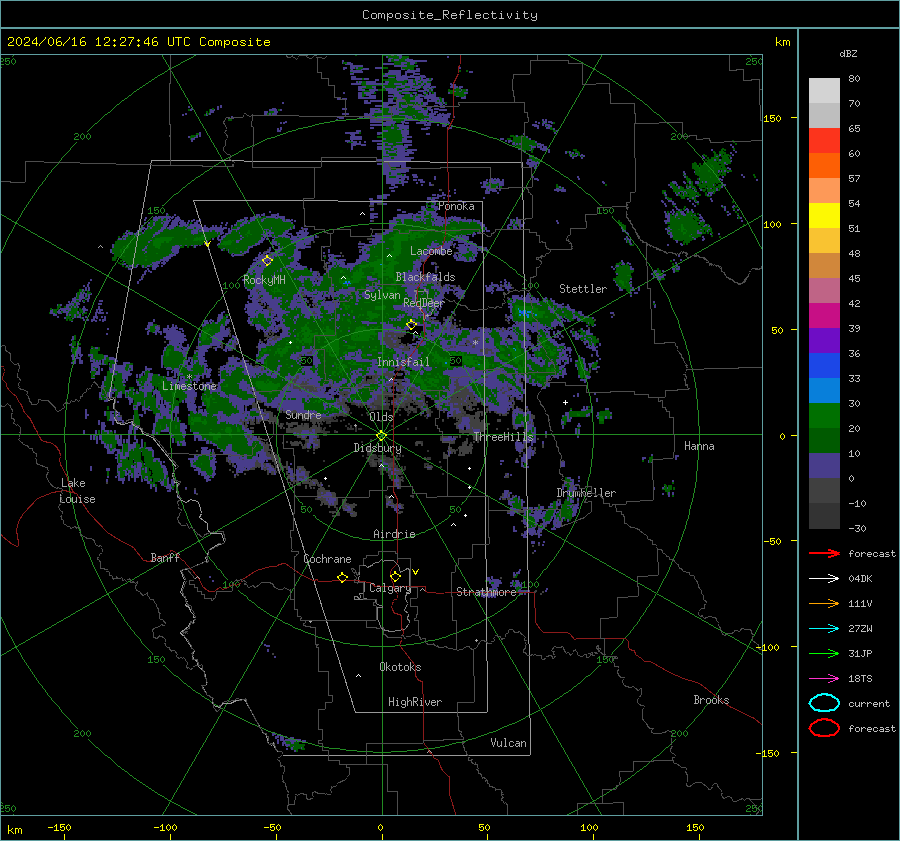900x841 pixels.
Task: Click the Airdrie label
Action: pyautogui.click(x=394, y=534)
